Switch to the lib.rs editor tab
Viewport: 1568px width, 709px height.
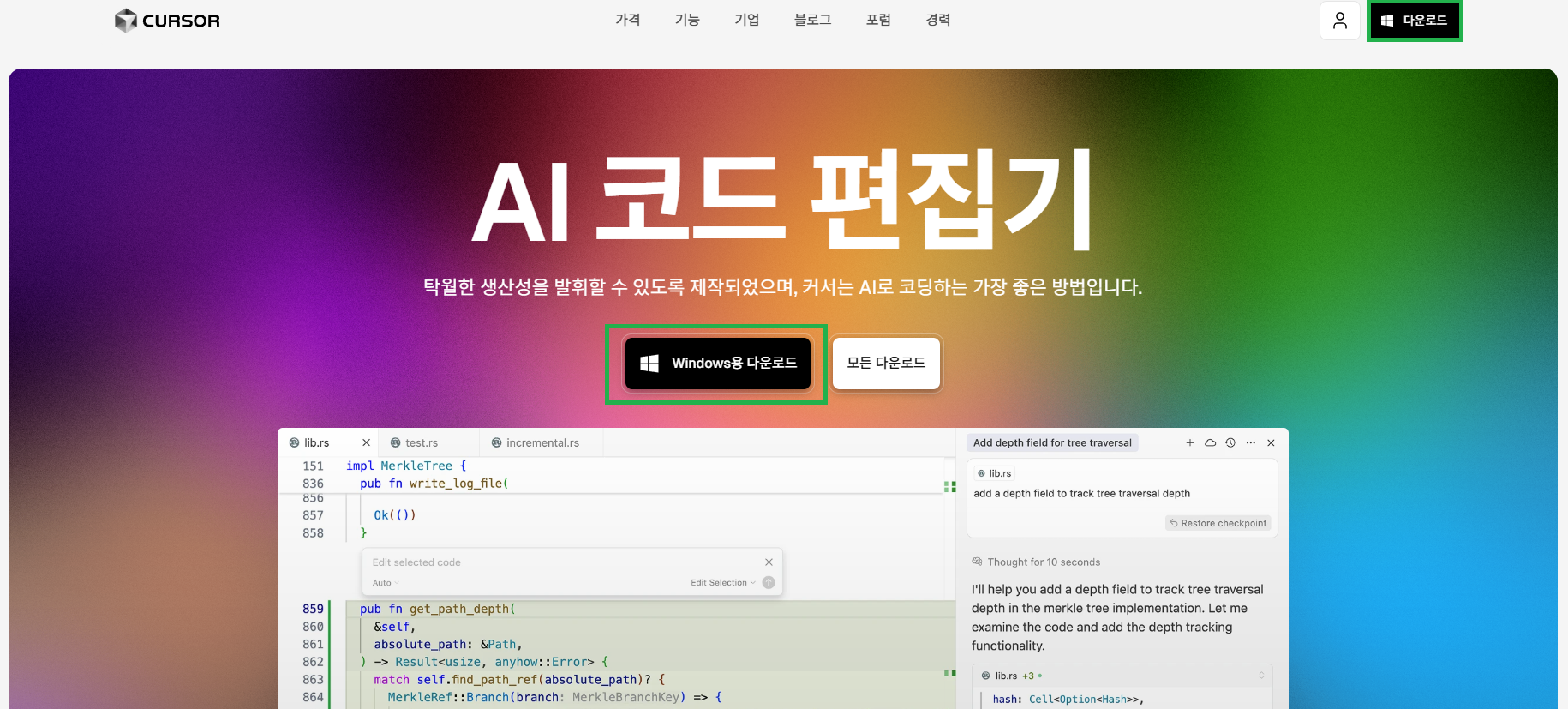(x=316, y=443)
